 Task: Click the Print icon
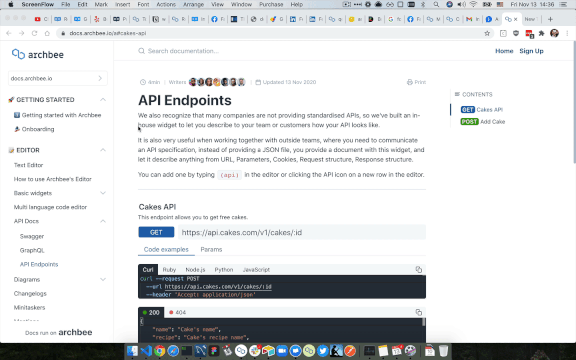pos(410,82)
